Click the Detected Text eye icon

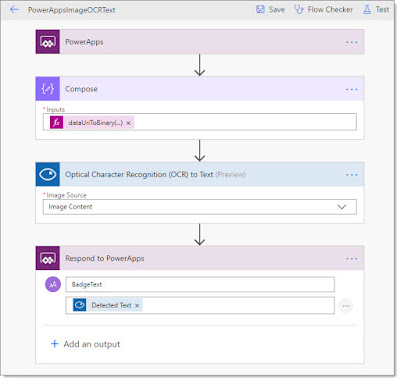80,305
